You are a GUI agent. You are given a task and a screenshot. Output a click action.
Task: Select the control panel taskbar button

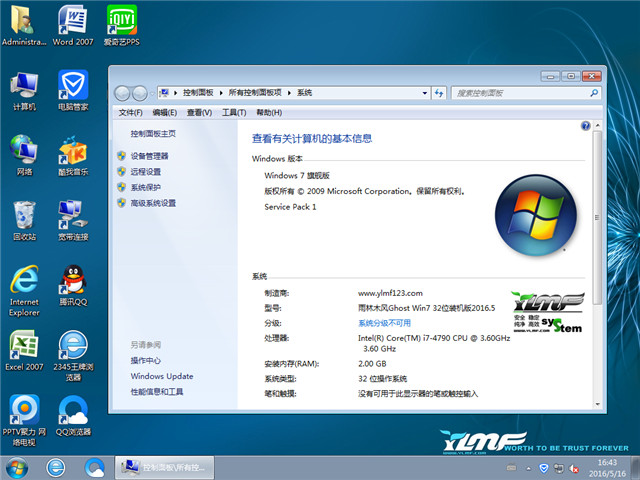164,468
